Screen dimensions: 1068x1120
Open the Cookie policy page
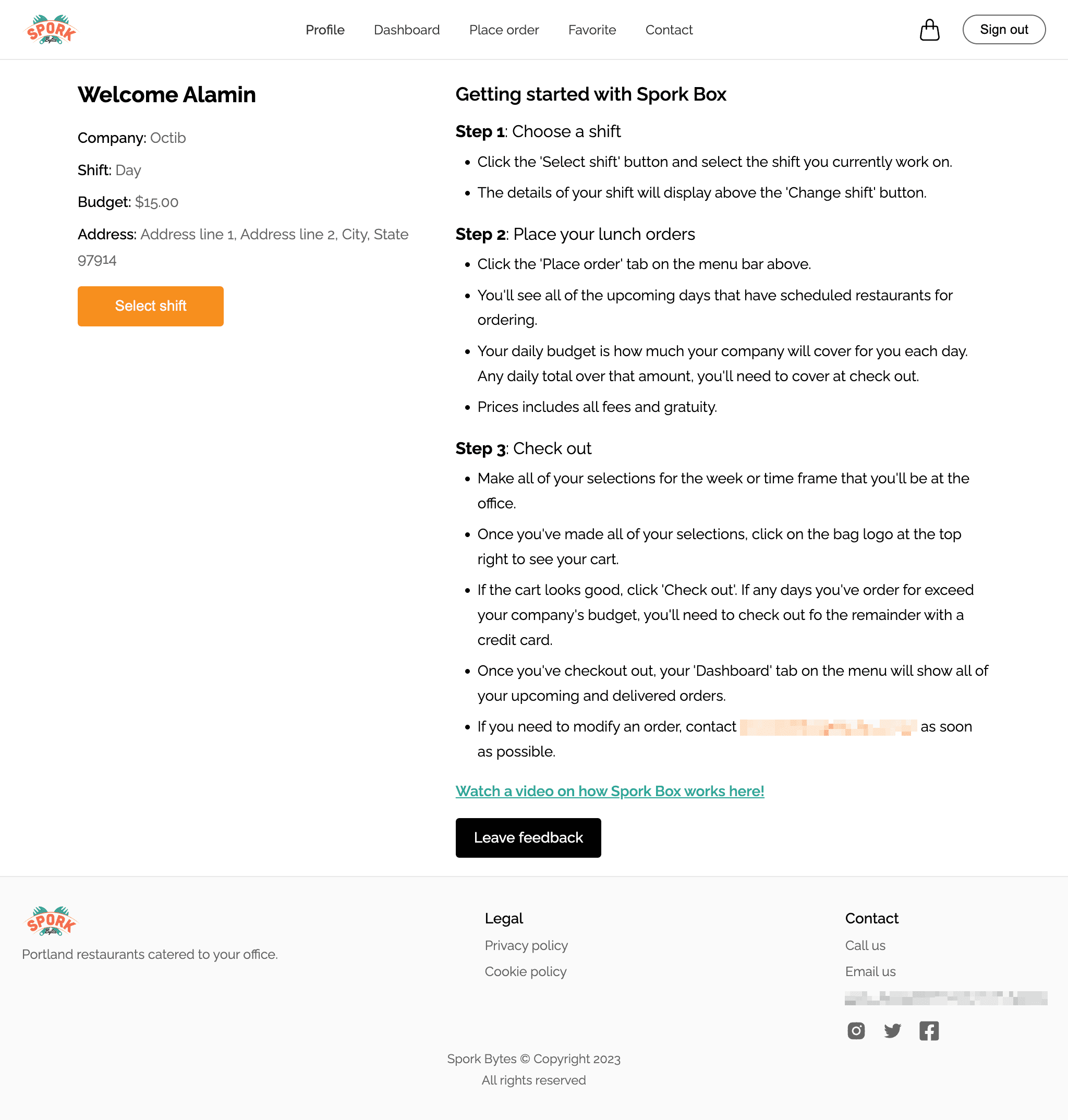tap(525, 971)
